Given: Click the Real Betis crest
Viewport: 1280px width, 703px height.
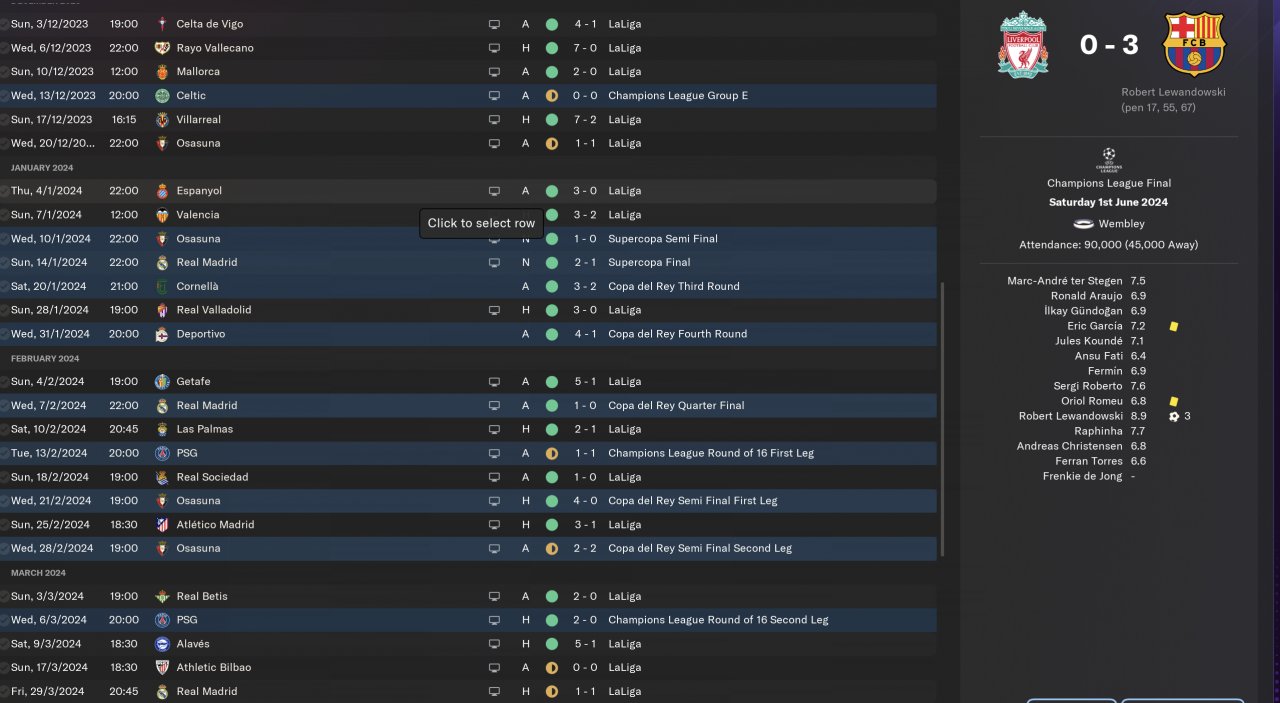Looking at the screenshot, I should click(162, 596).
